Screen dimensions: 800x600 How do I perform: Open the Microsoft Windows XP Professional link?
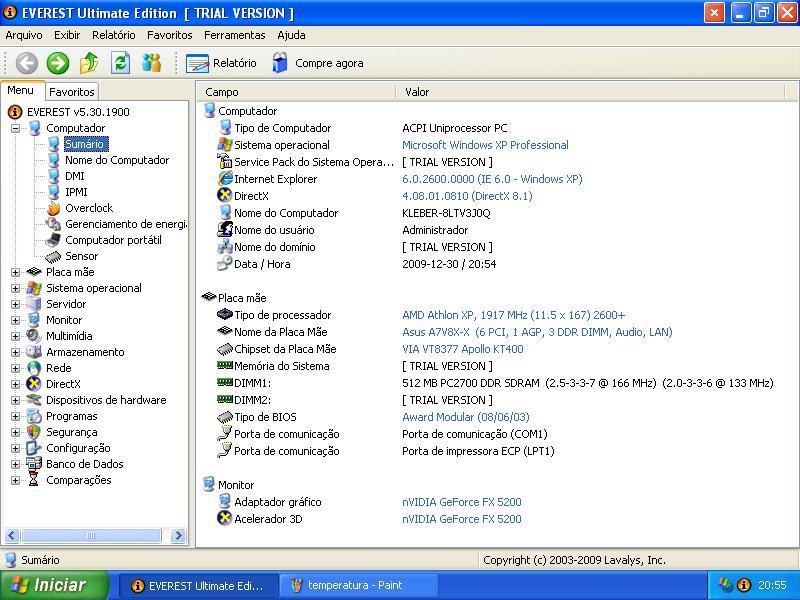click(x=485, y=145)
